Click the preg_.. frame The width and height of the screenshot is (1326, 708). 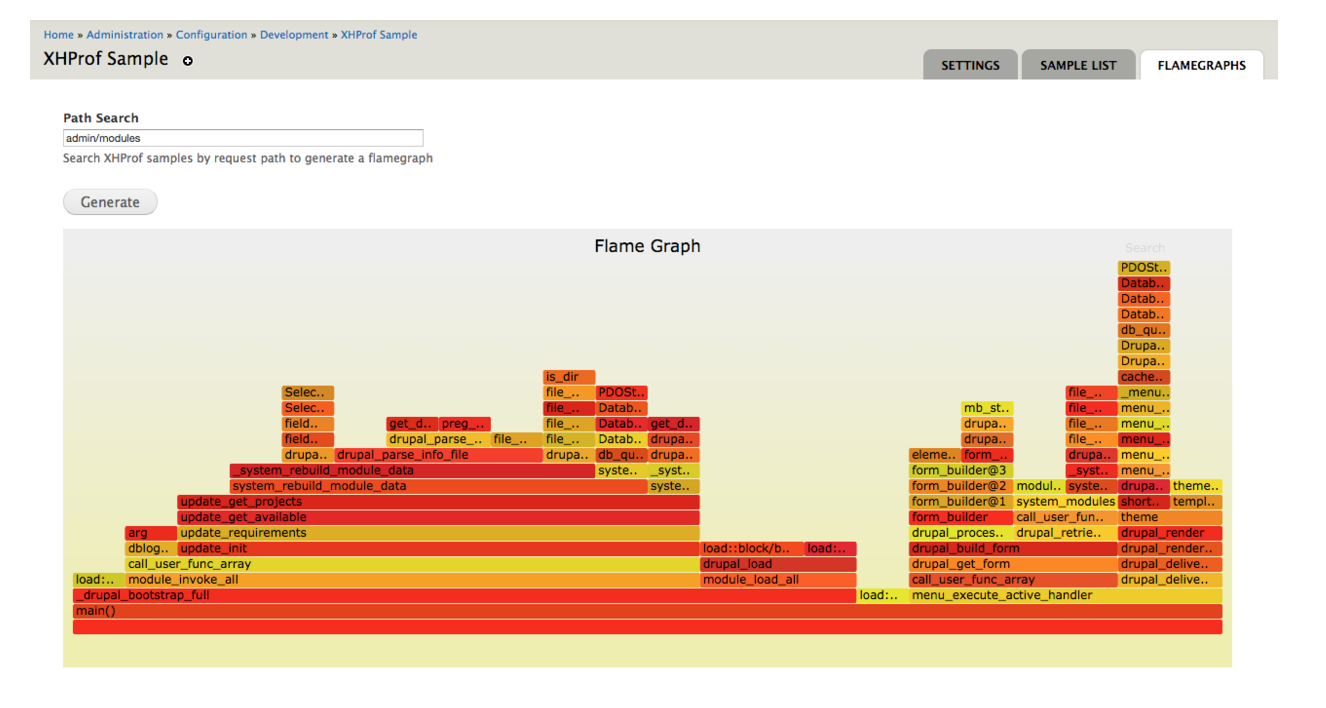[465, 424]
